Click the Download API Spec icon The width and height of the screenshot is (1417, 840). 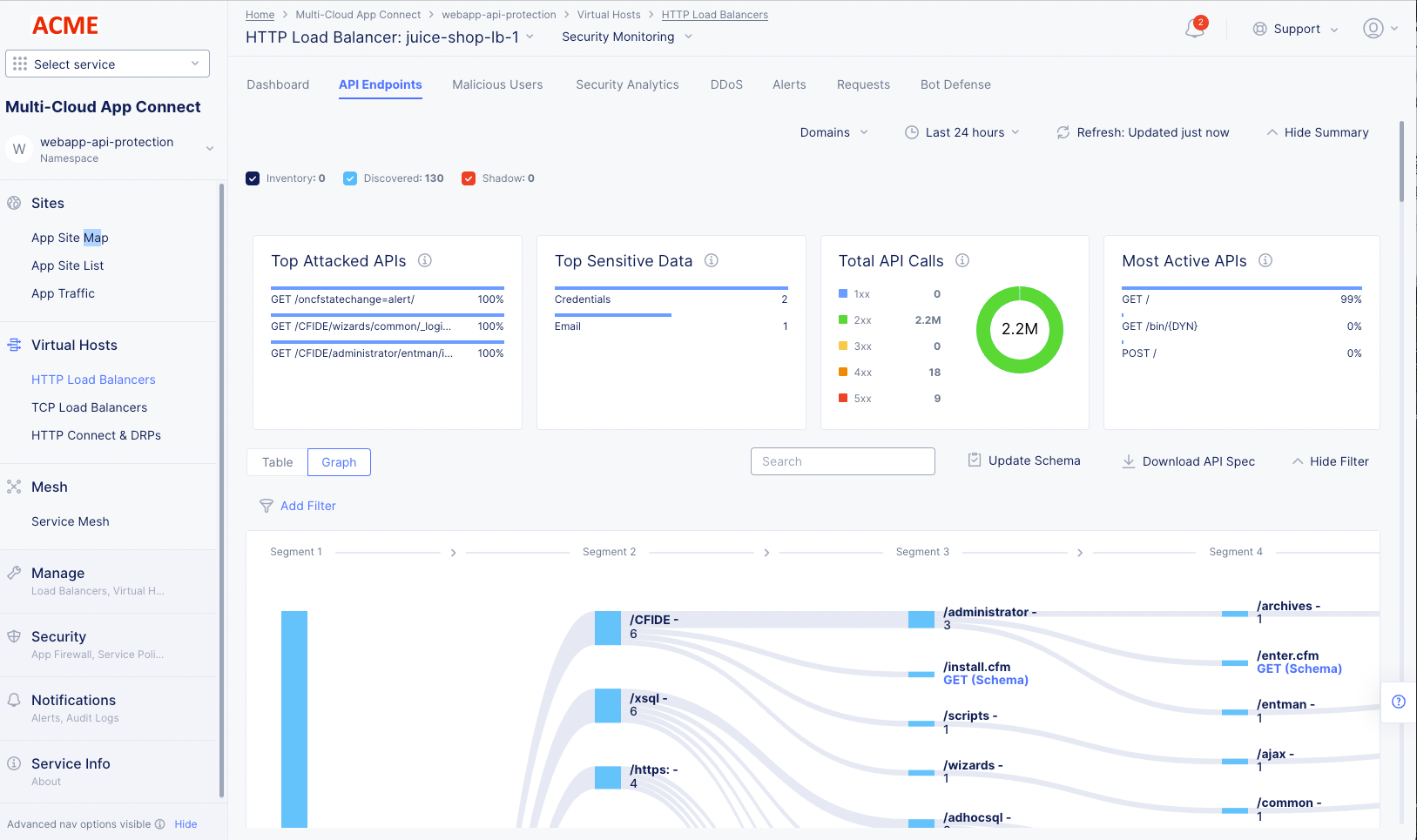pos(1129,460)
